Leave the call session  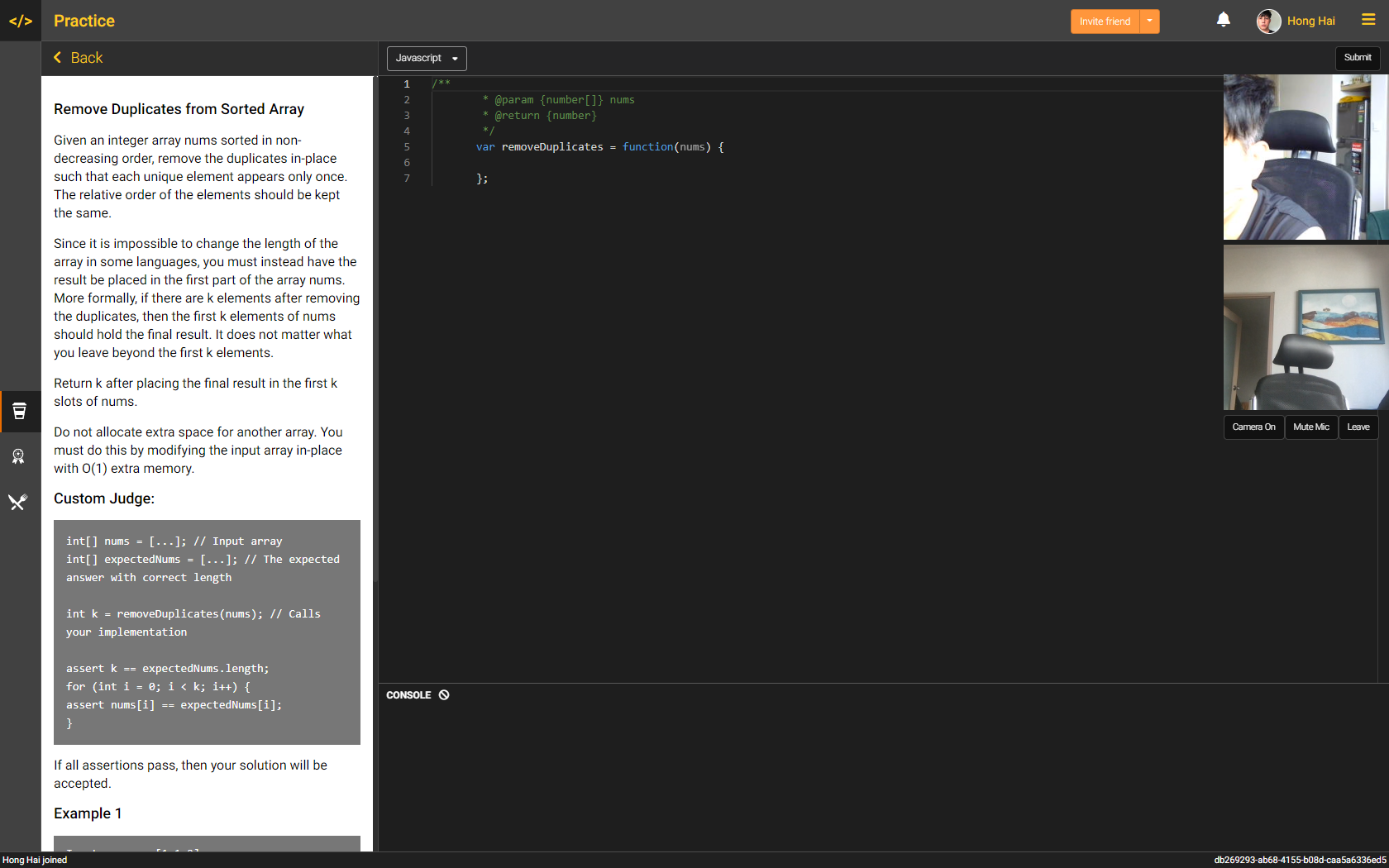point(1358,427)
